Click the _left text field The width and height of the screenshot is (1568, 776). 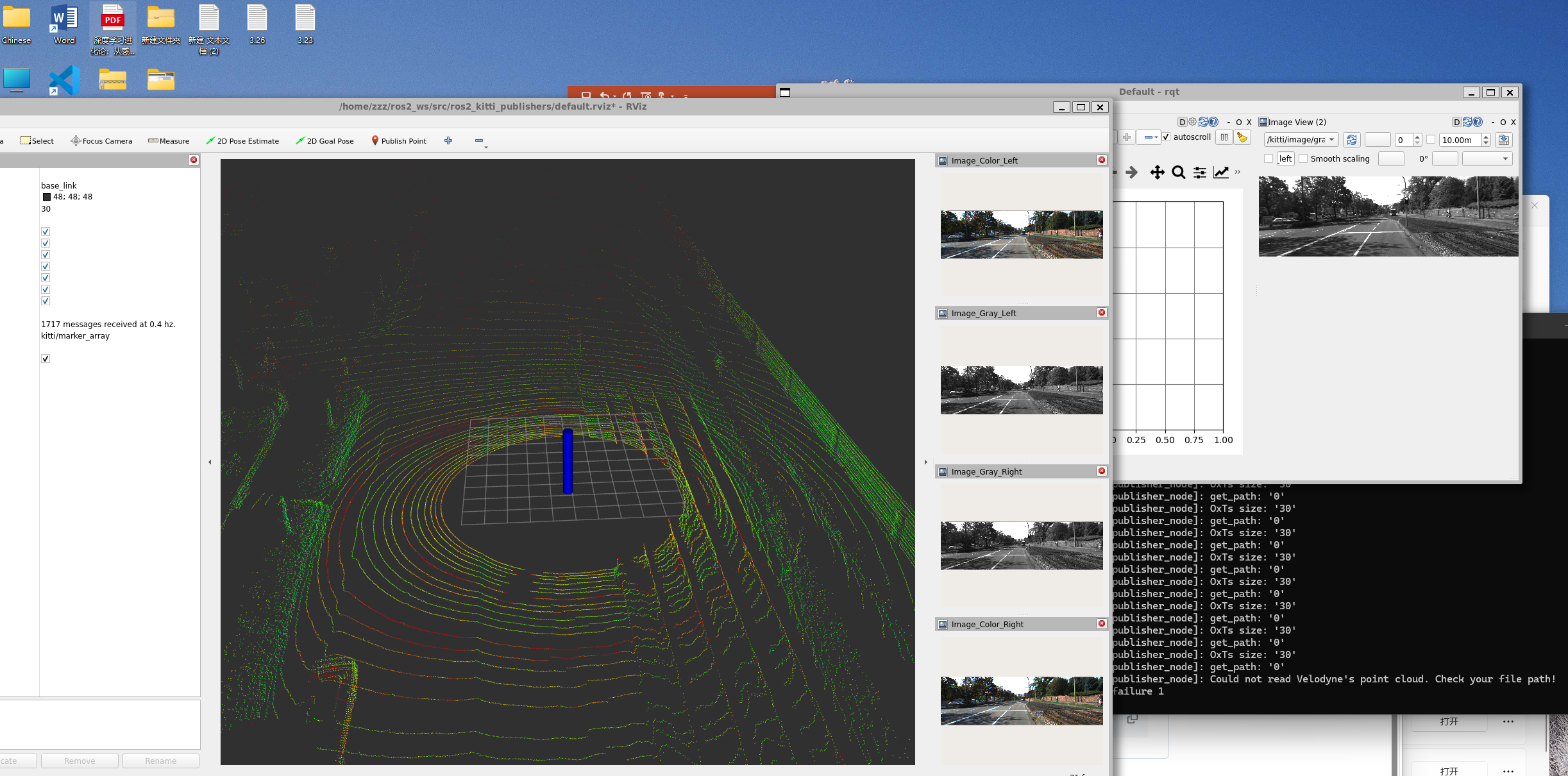[1285, 158]
